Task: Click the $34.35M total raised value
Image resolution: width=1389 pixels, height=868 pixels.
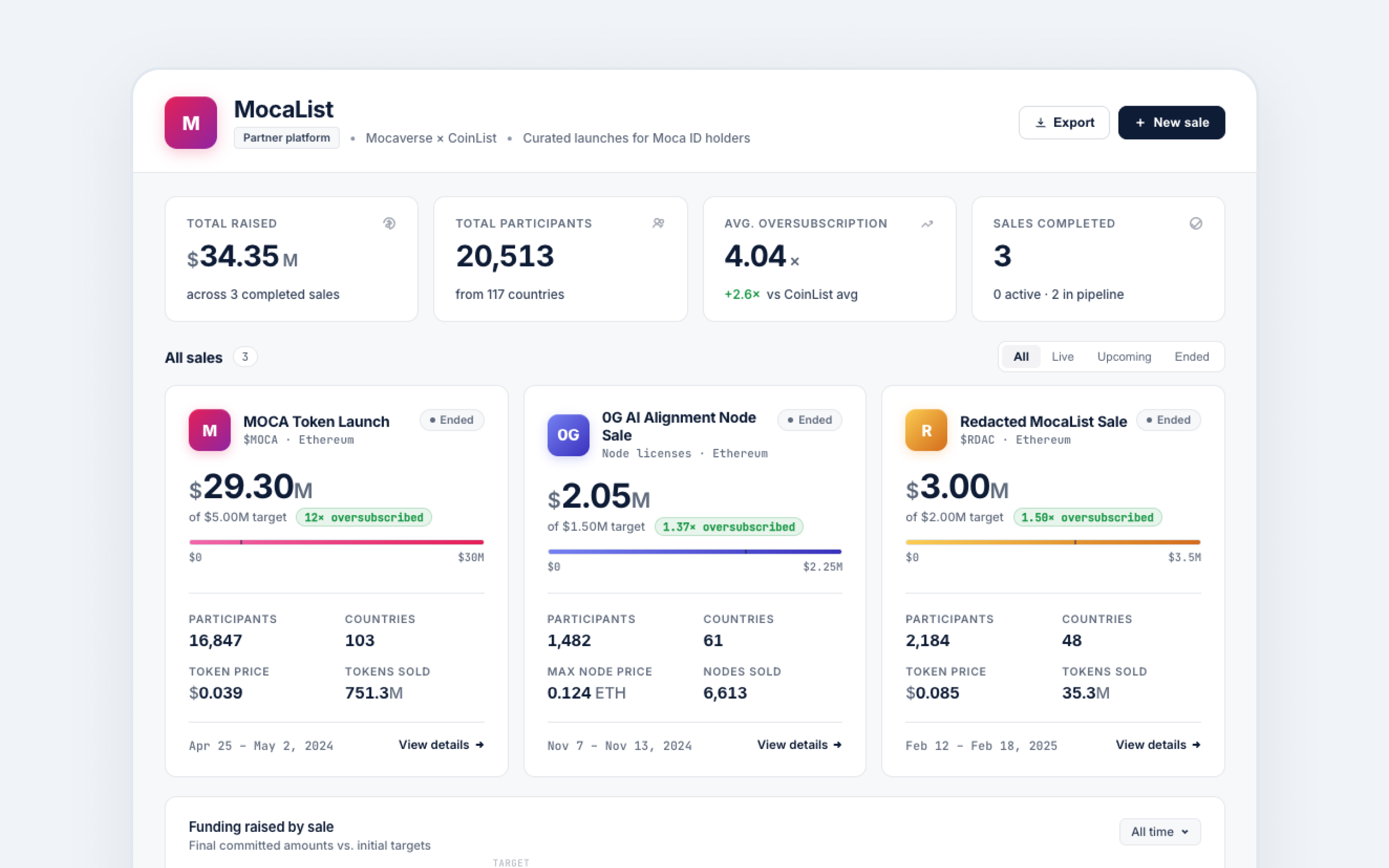Action: [242, 257]
